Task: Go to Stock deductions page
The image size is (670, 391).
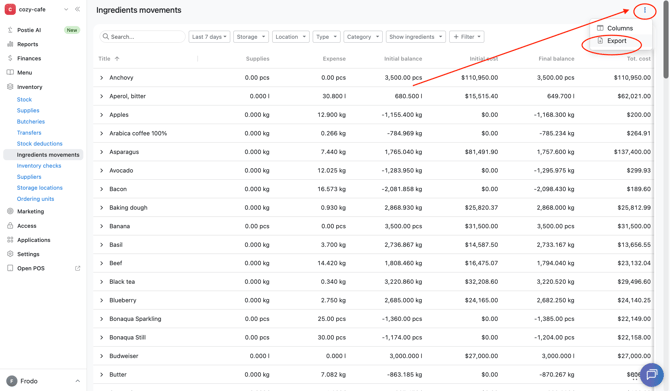Action: click(x=39, y=144)
